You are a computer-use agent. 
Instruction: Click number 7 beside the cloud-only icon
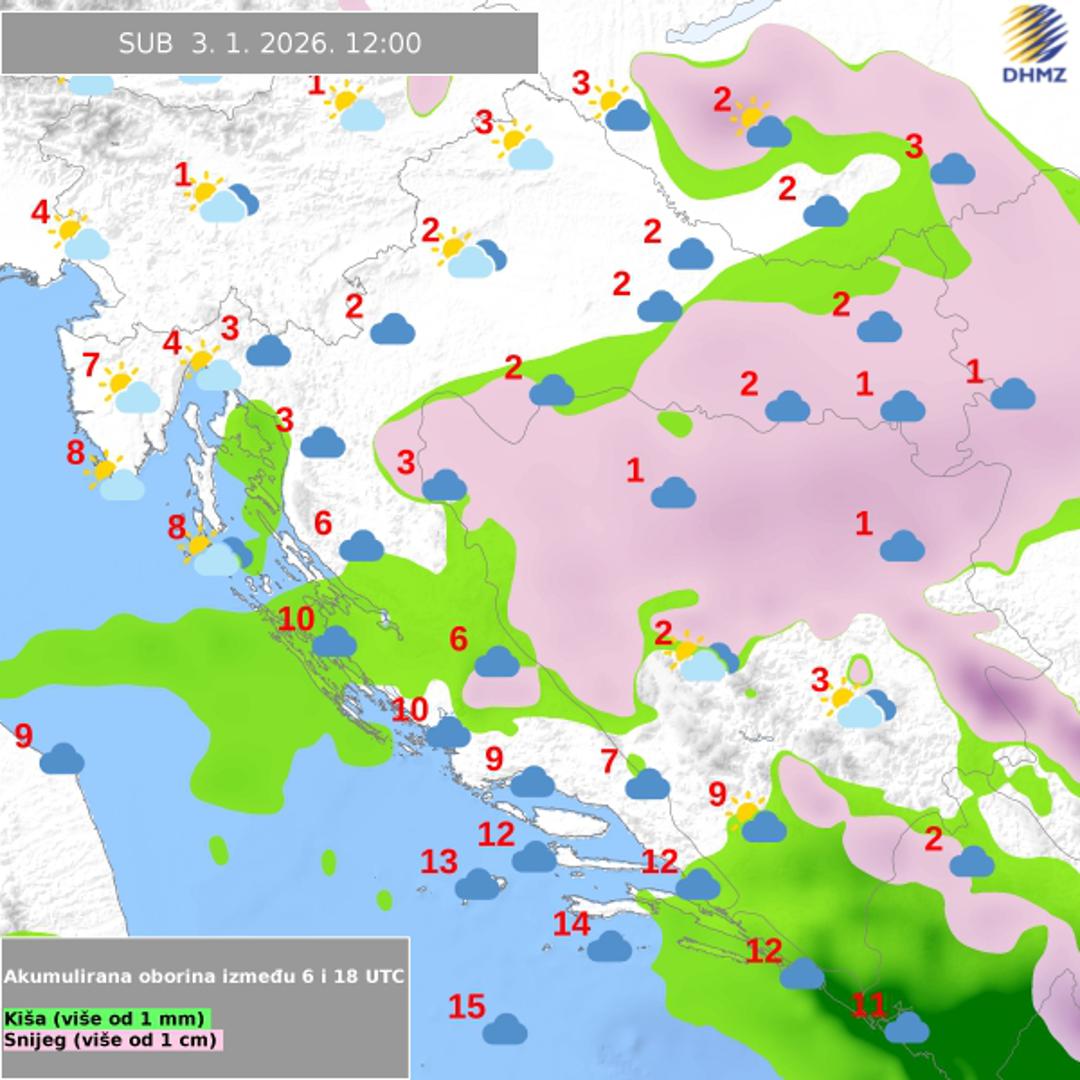610,761
